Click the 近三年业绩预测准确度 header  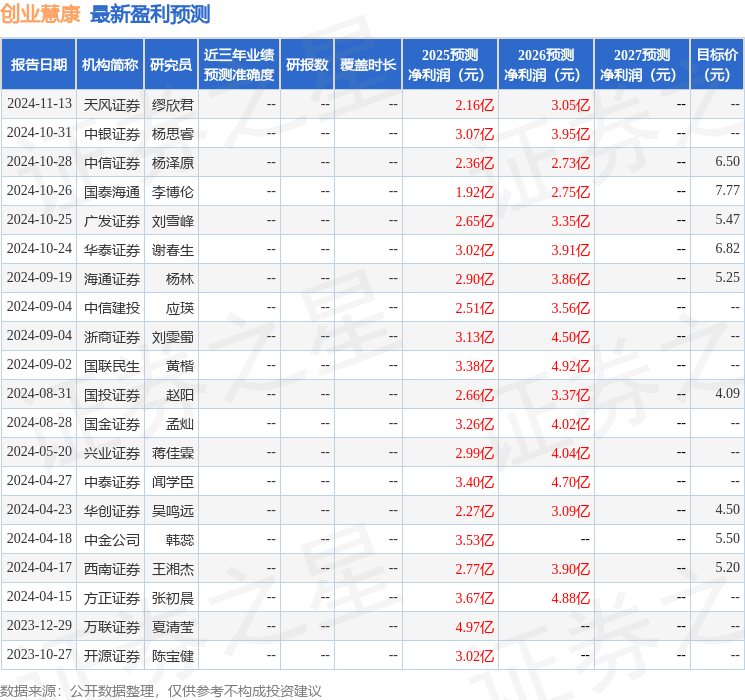click(x=239, y=64)
